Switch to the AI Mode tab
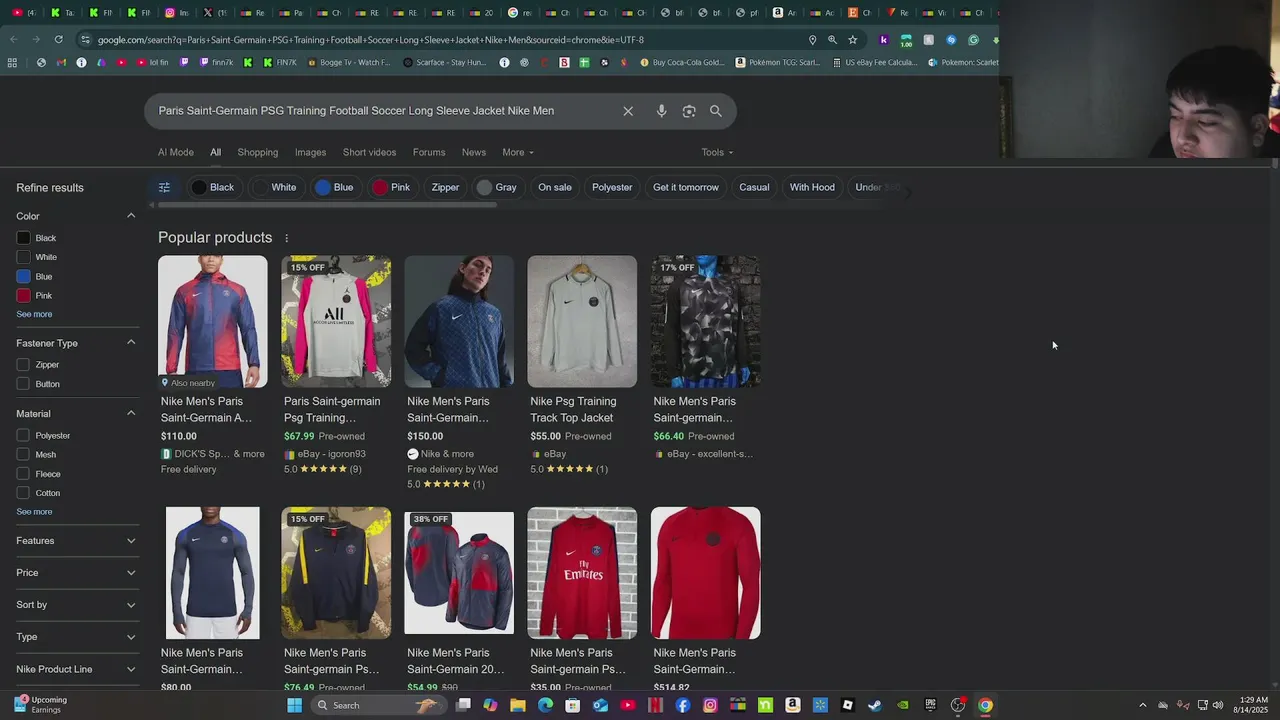This screenshot has height=720, width=1280. coord(176,152)
